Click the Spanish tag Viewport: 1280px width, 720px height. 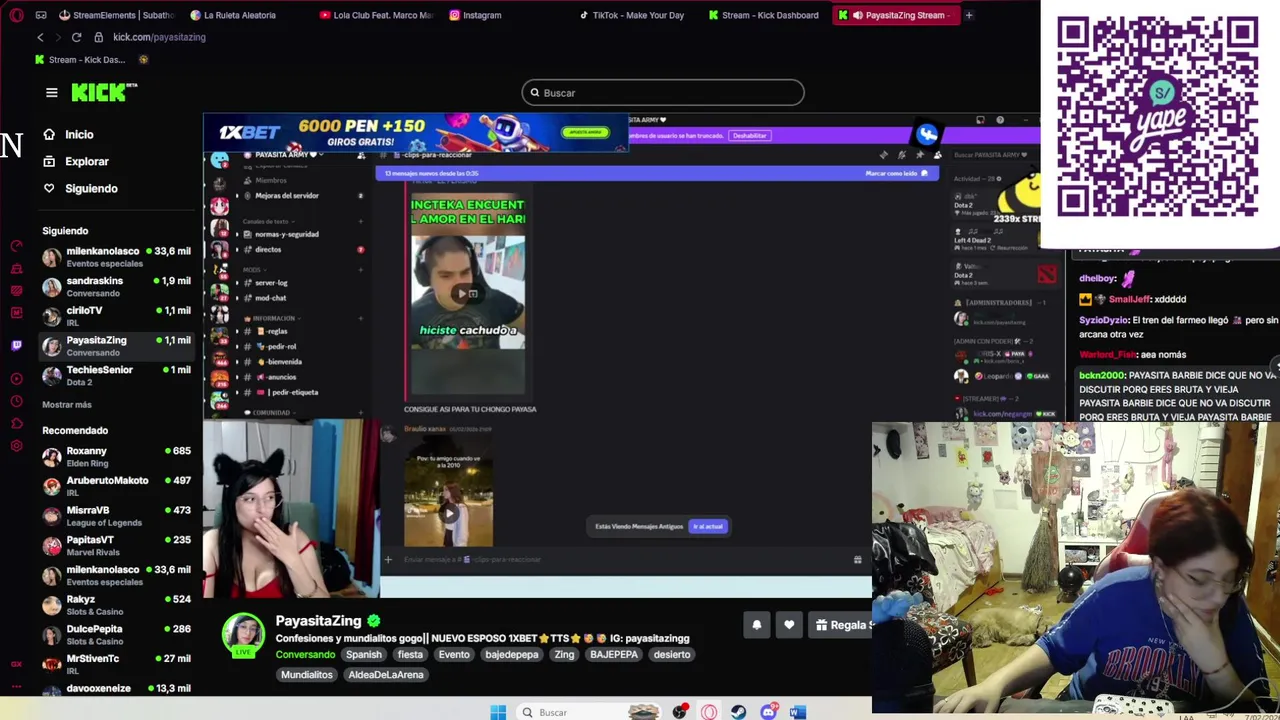[x=364, y=654]
